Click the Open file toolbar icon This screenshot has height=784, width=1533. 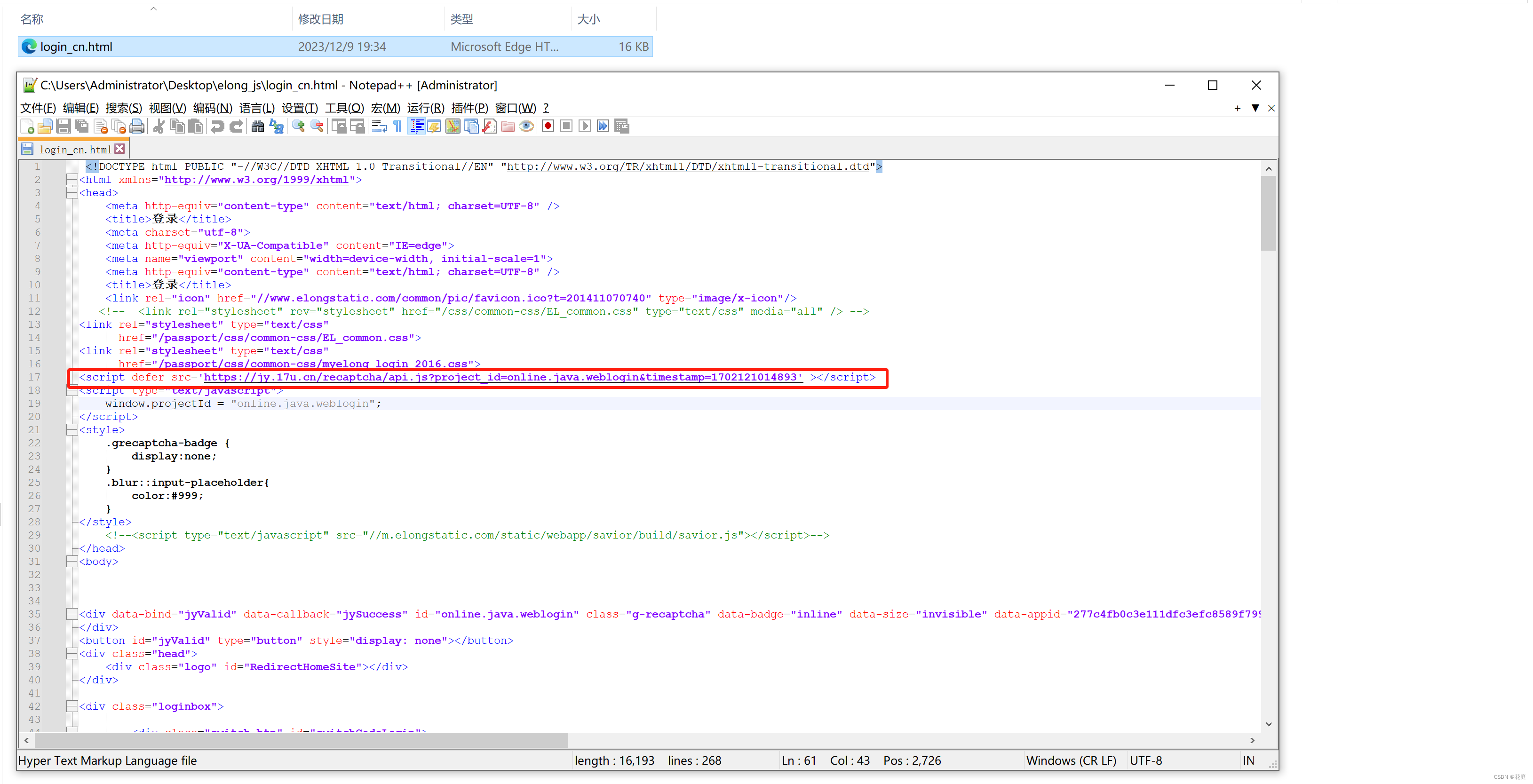(45, 126)
